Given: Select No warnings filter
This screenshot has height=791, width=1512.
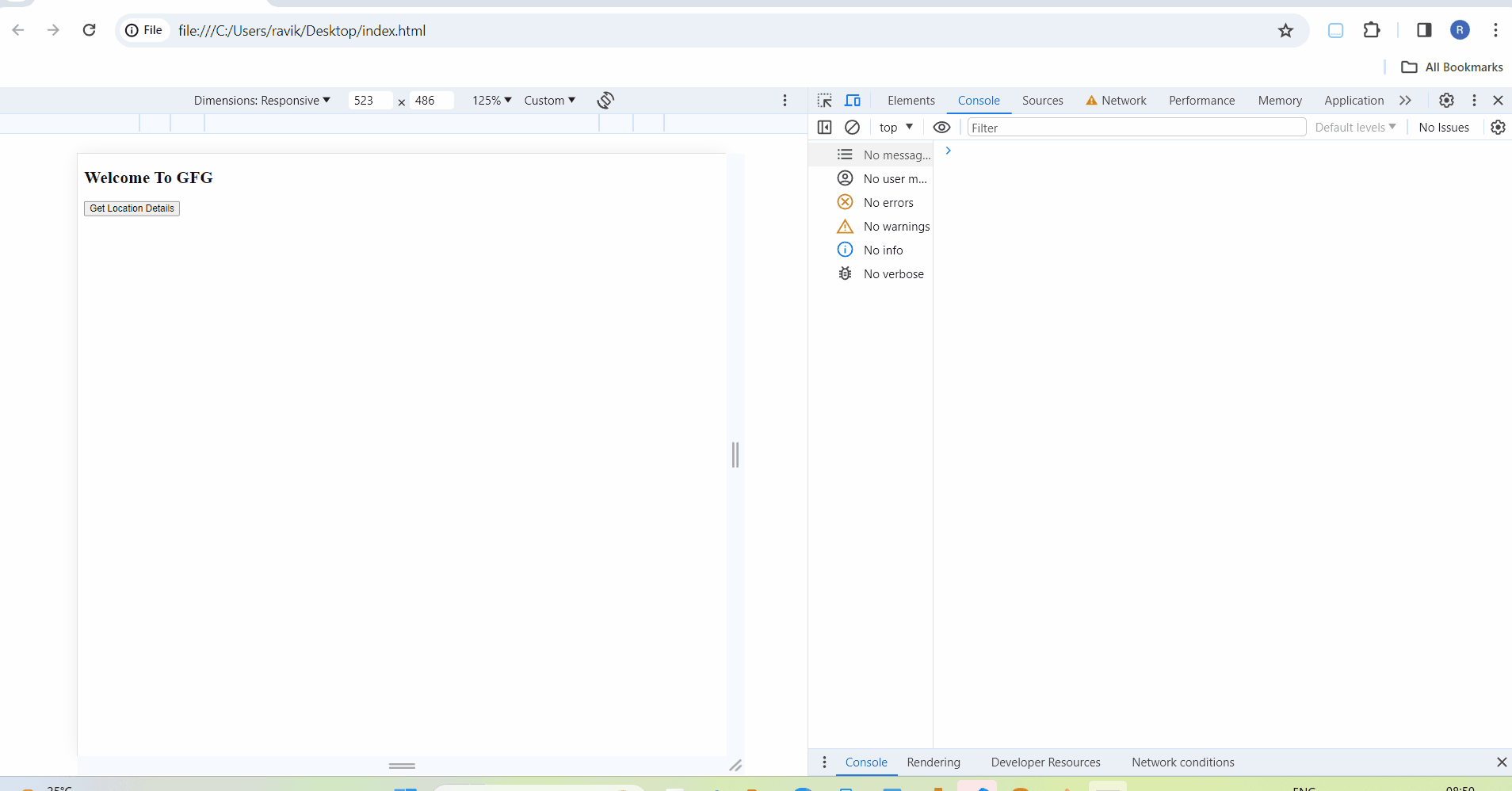Looking at the screenshot, I should click(x=871, y=226).
